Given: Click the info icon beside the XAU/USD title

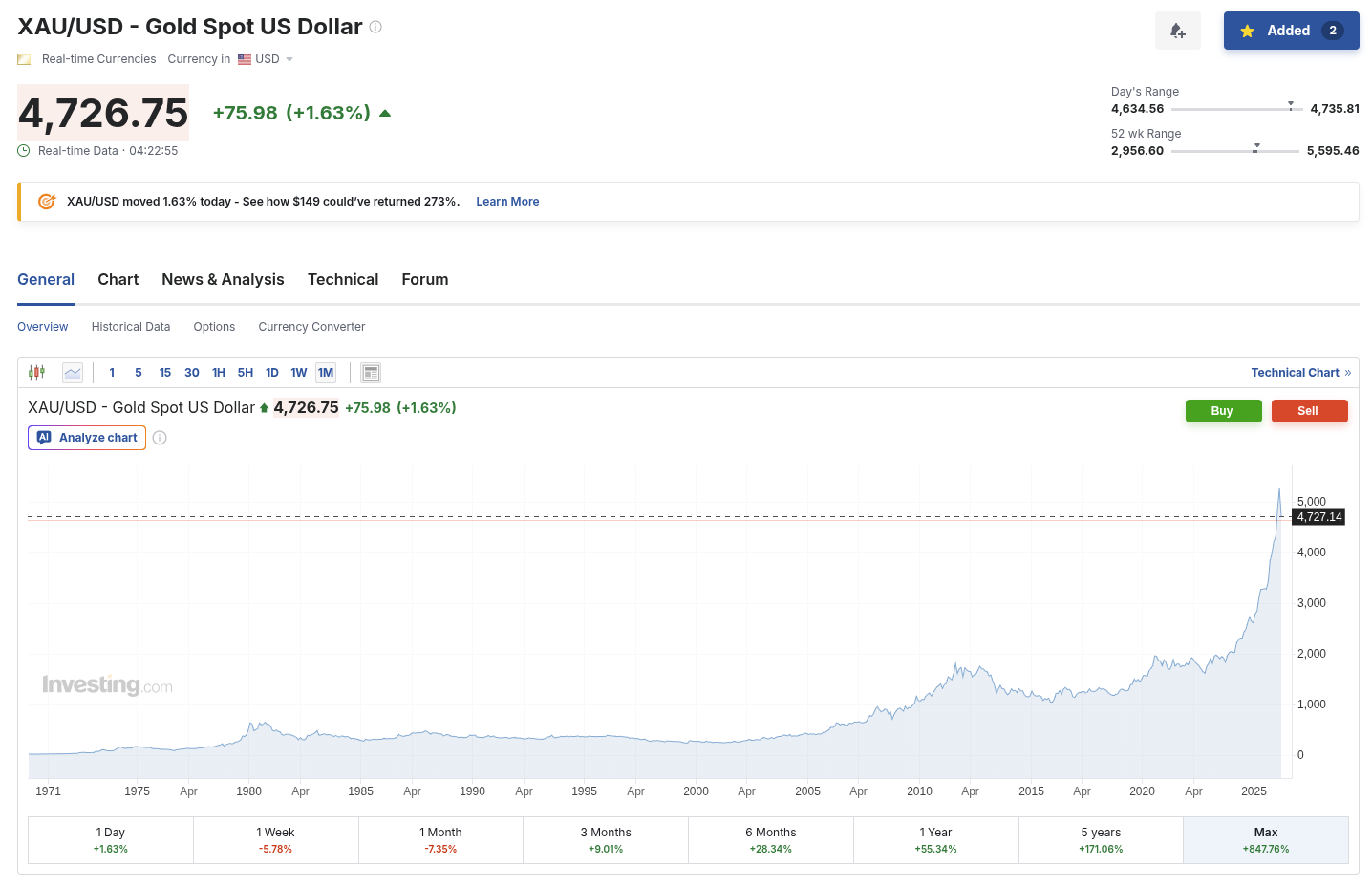Looking at the screenshot, I should [x=375, y=27].
